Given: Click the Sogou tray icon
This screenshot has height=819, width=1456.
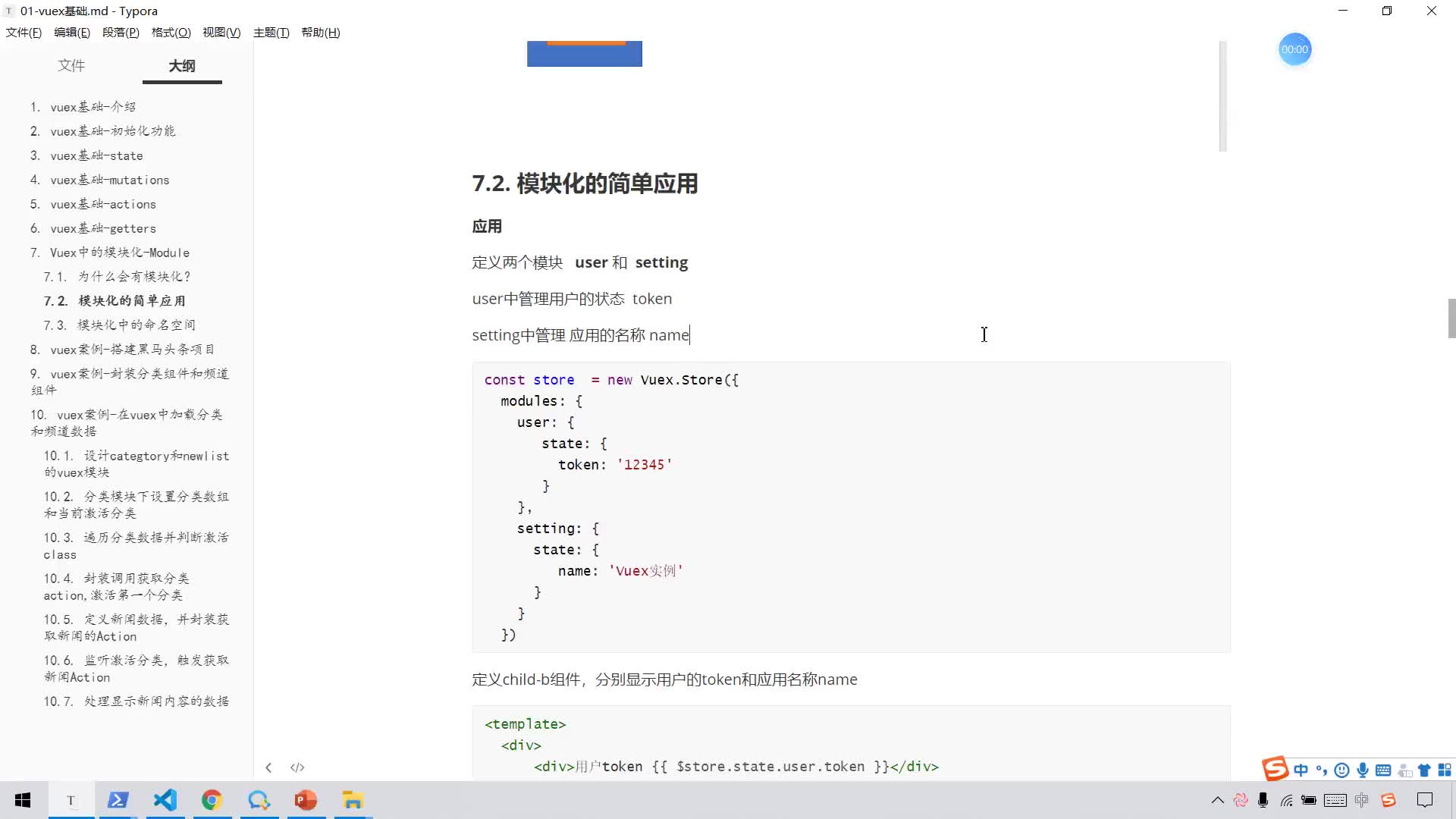Looking at the screenshot, I should pyautogui.click(x=1389, y=800).
